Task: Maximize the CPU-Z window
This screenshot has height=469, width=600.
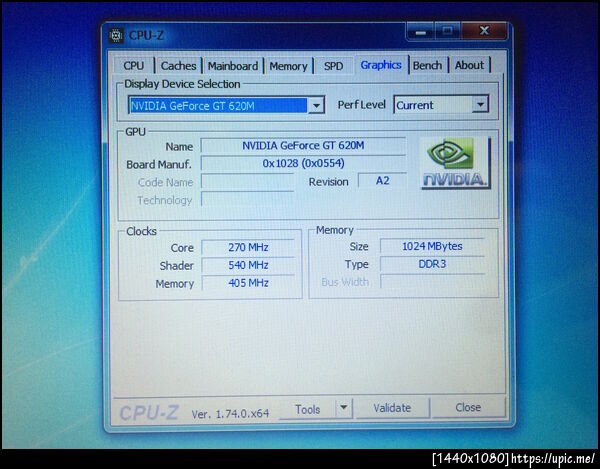Action: 448,31
